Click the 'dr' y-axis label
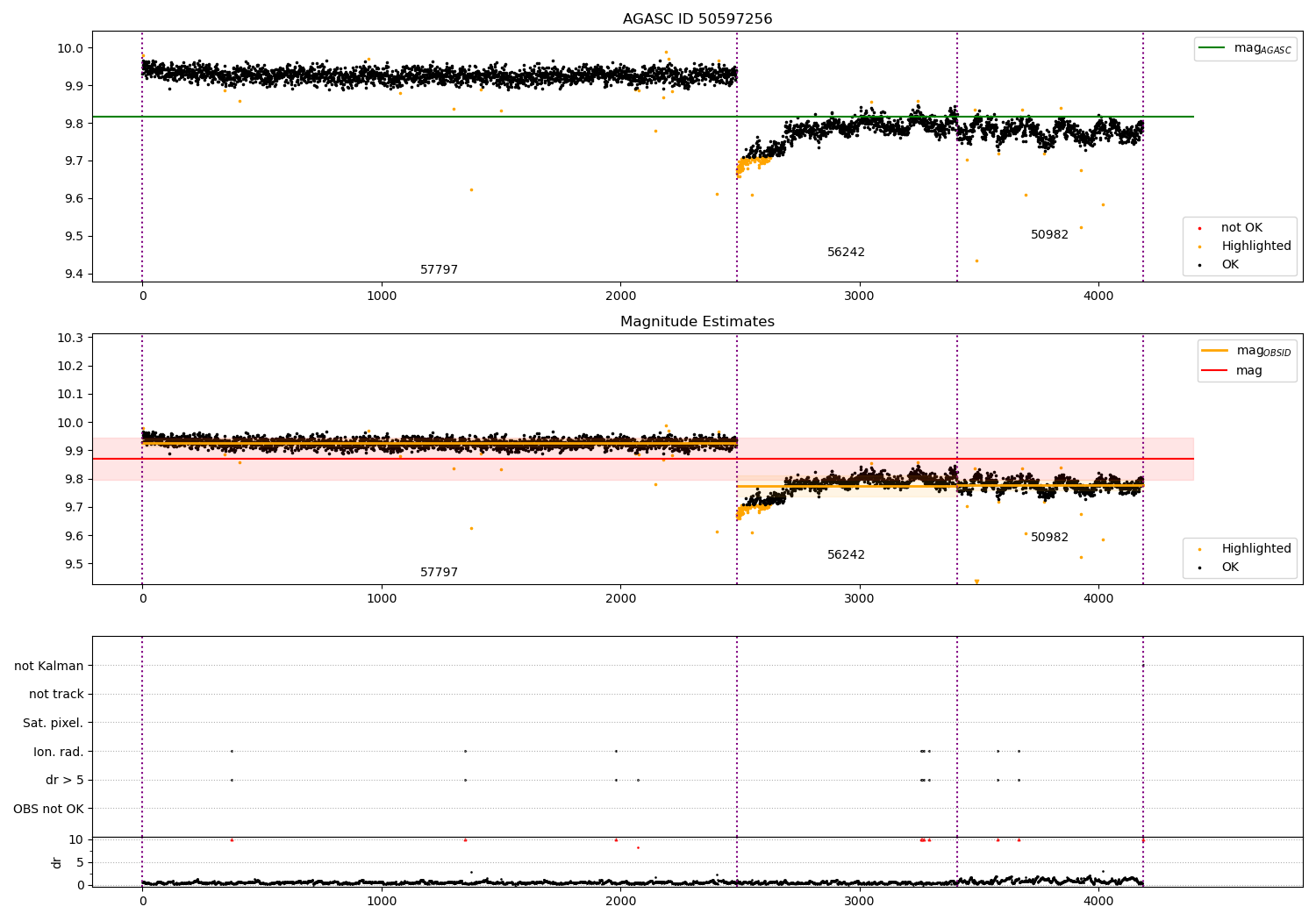1316x921 pixels. [x=57, y=862]
